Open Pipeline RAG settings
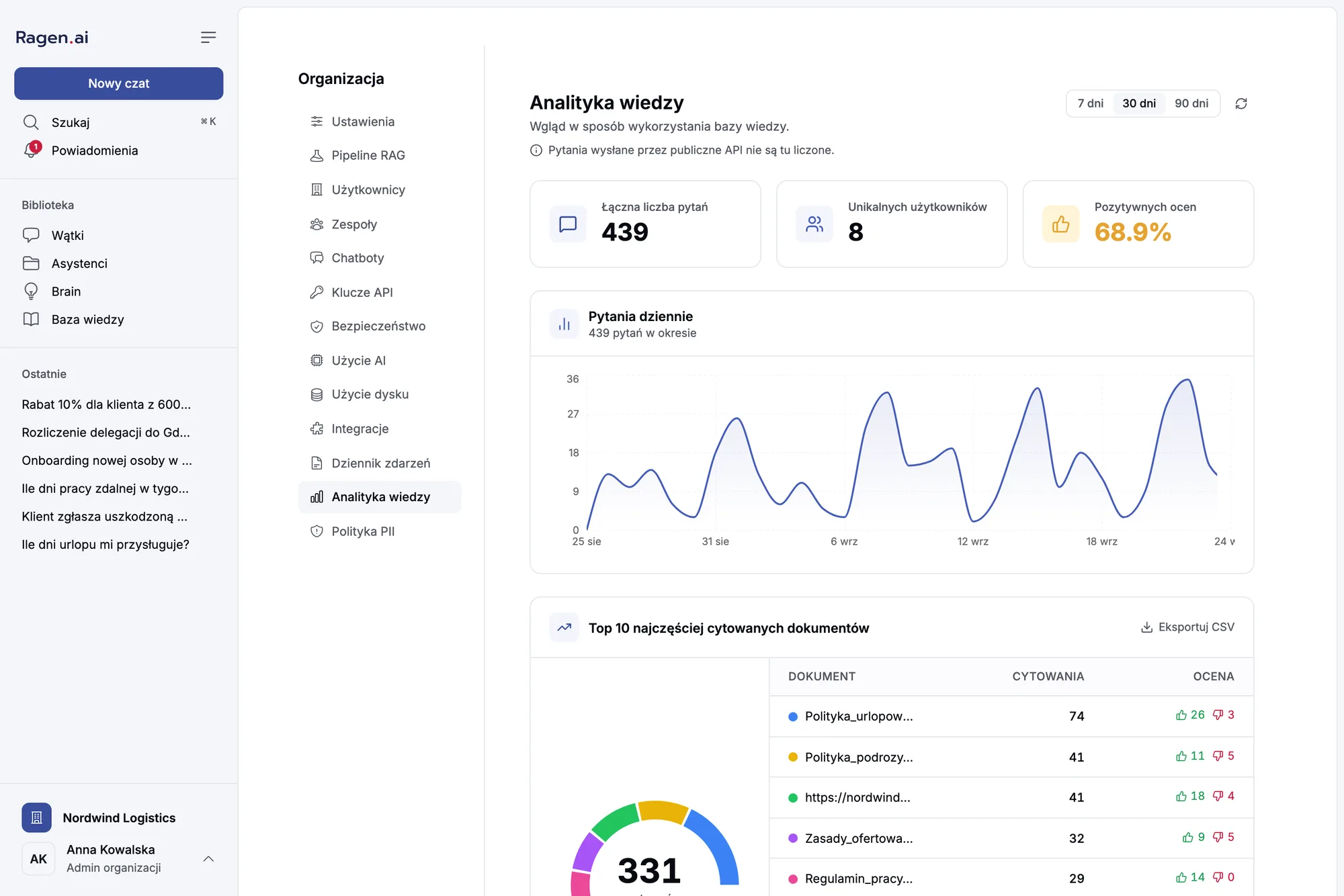This screenshot has height=896, width=1344. click(x=380, y=155)
